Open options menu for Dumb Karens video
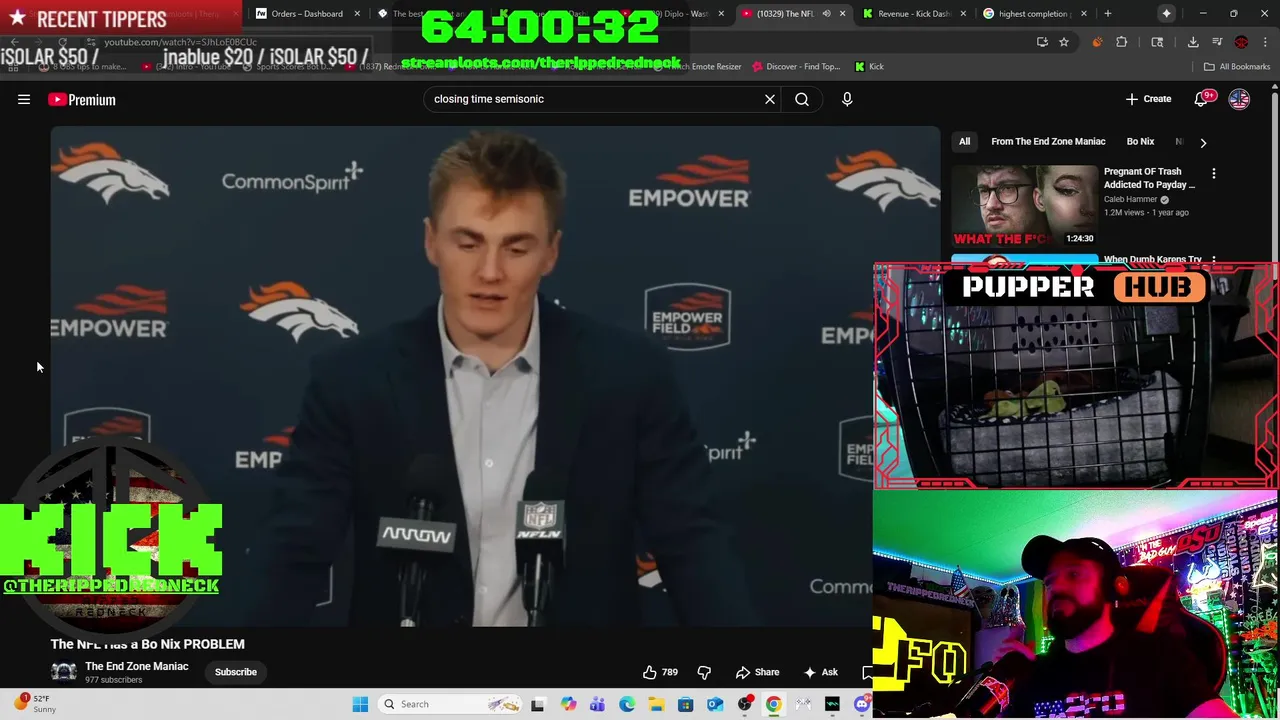The image size is (1280, 720). [1214, 260]
